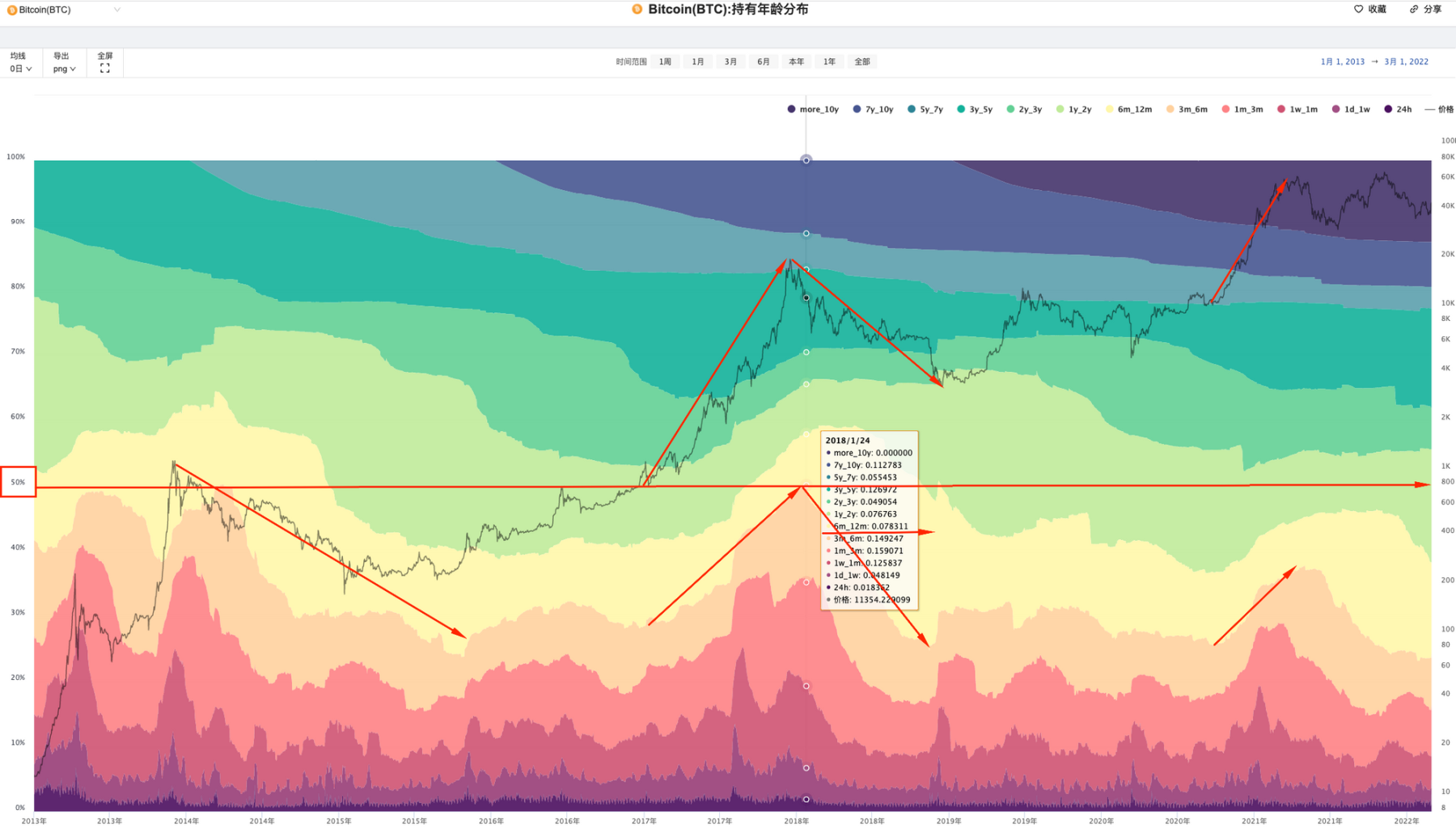This screenshot has height=832, width=1456.
Task: Click the heart favorite (收藏) icon
Action: pos(1358,9)
